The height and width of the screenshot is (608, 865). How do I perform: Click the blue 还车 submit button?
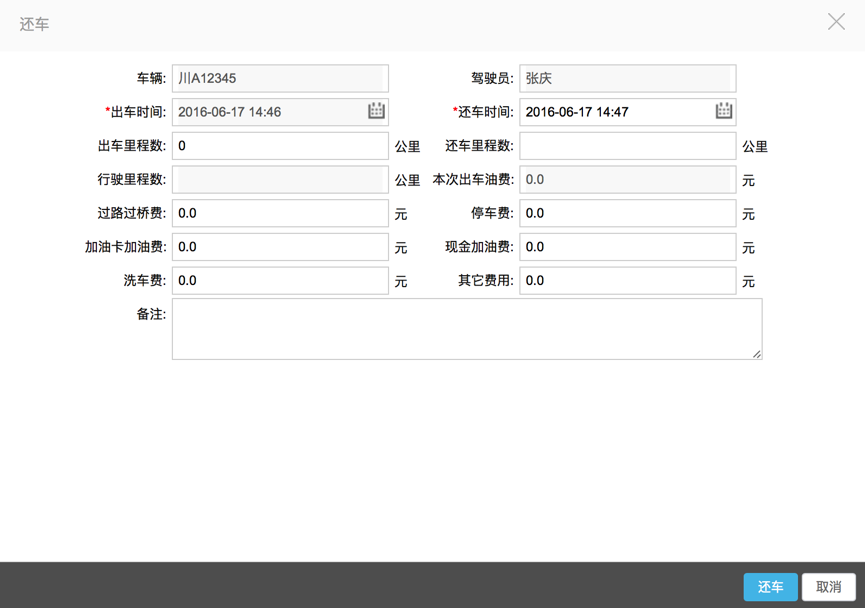point(770,587)
